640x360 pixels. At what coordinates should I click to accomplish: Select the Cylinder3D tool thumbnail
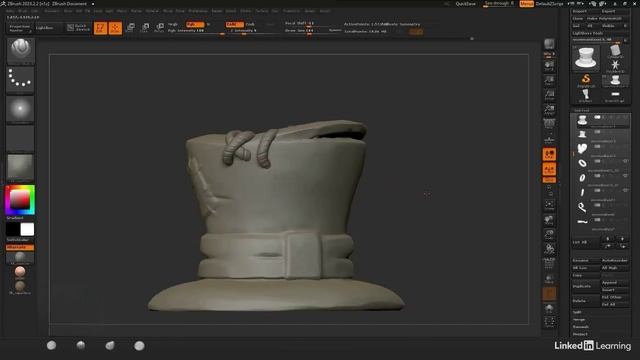[x=615, y=51]
